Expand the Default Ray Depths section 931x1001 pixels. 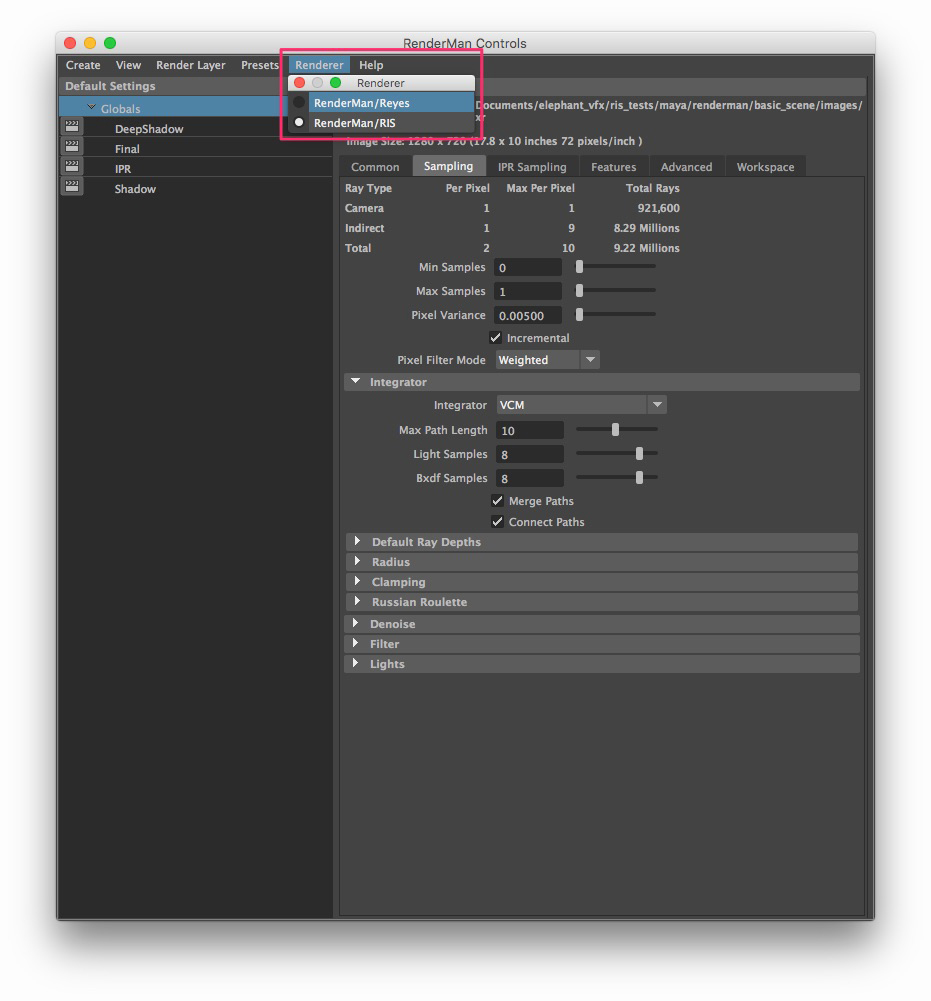[358, 541]
